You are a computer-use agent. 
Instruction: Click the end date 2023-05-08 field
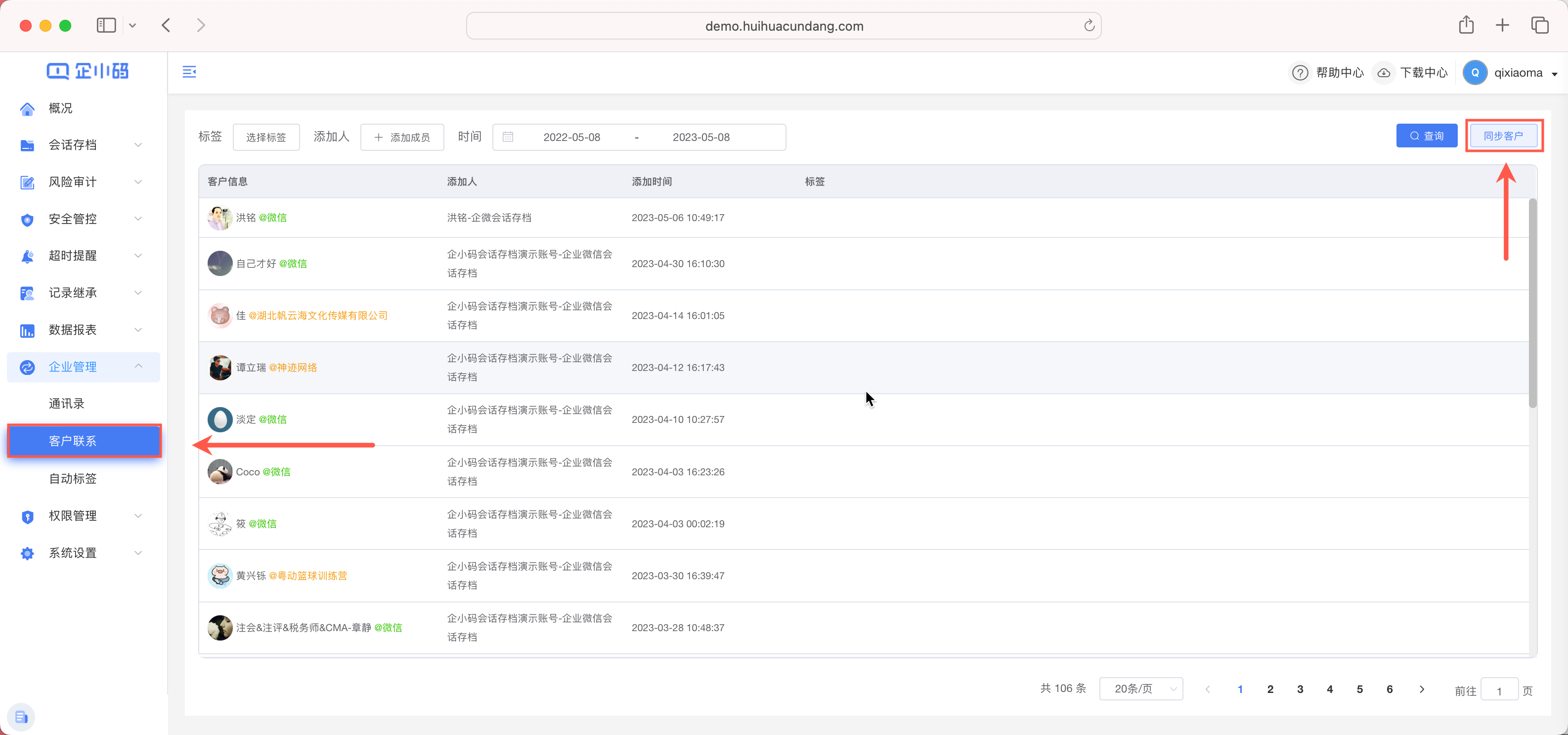(700, 137)
